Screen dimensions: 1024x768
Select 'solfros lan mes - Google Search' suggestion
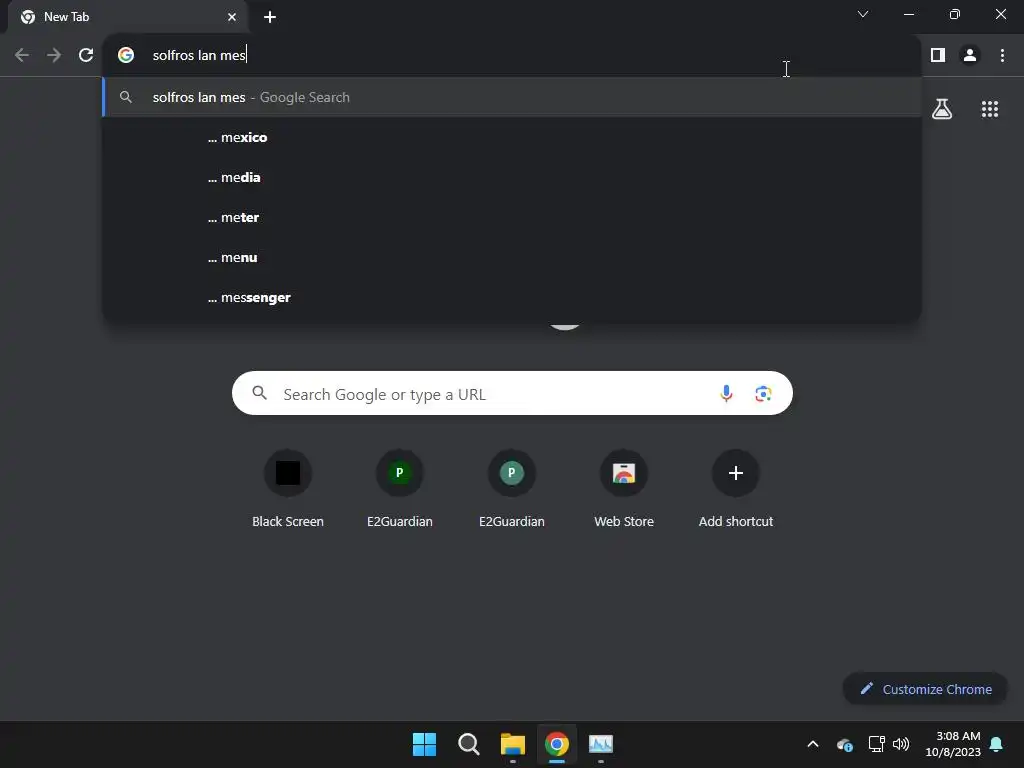(512, 97)
